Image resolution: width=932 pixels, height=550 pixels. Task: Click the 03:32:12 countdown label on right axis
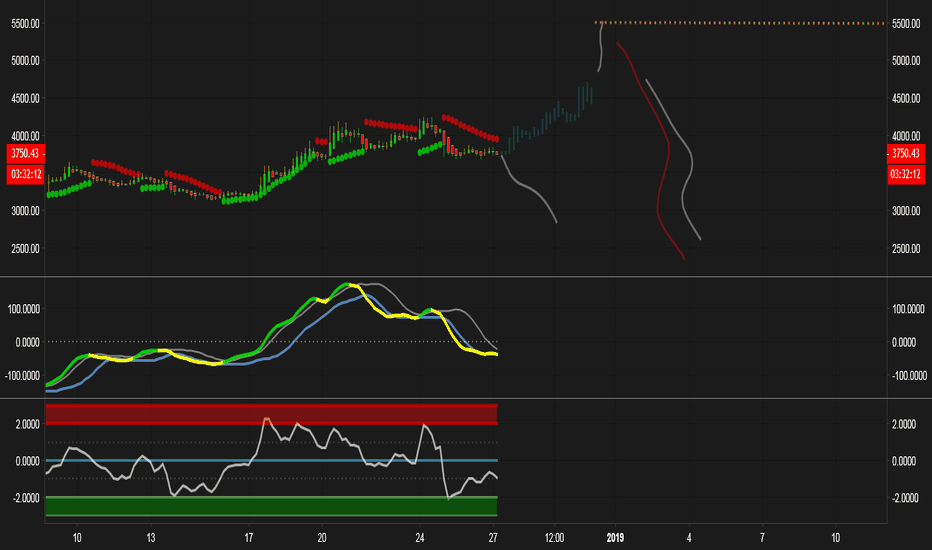point(906,174)
